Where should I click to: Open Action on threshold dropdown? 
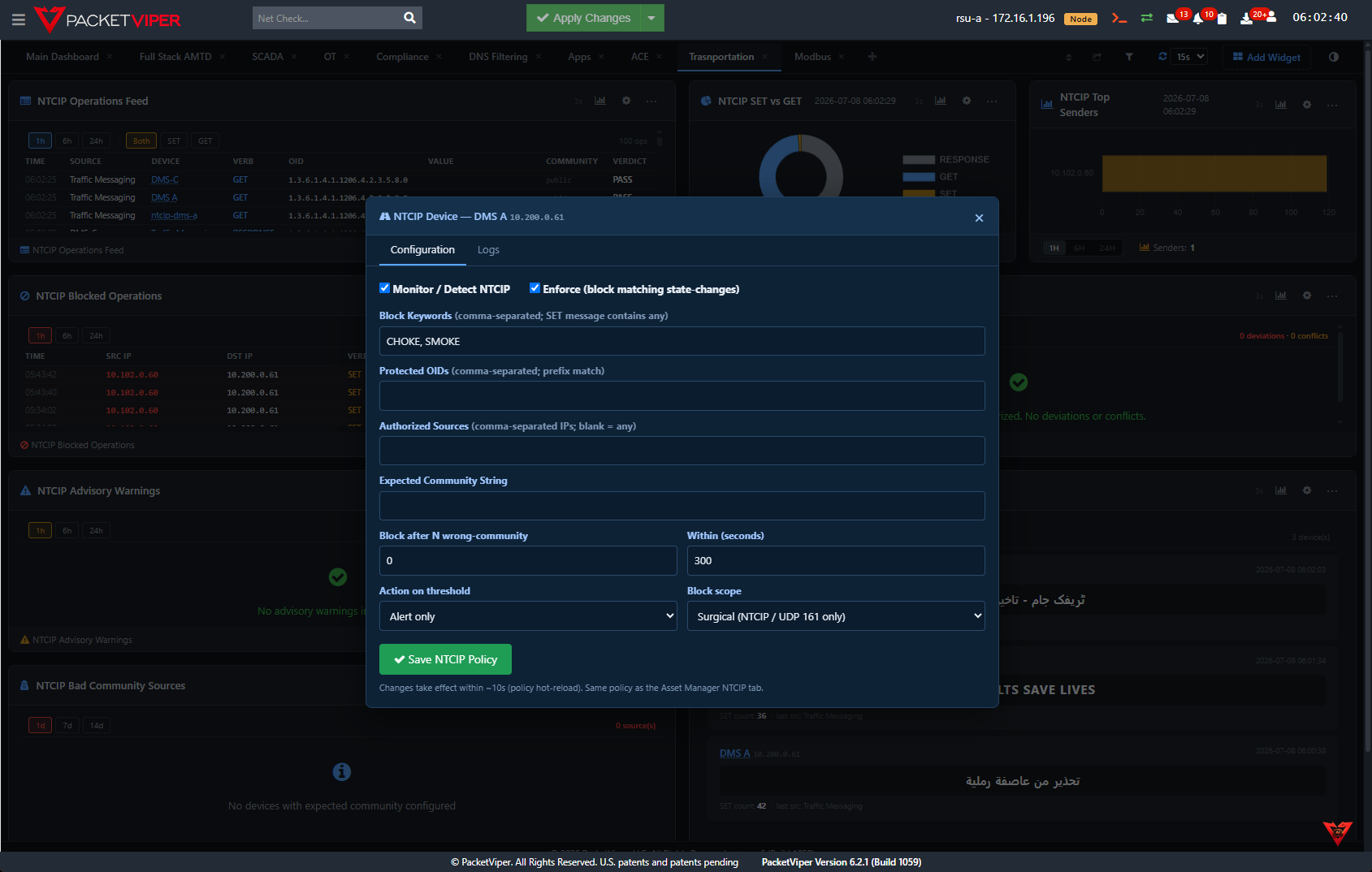tap(528, 616)
